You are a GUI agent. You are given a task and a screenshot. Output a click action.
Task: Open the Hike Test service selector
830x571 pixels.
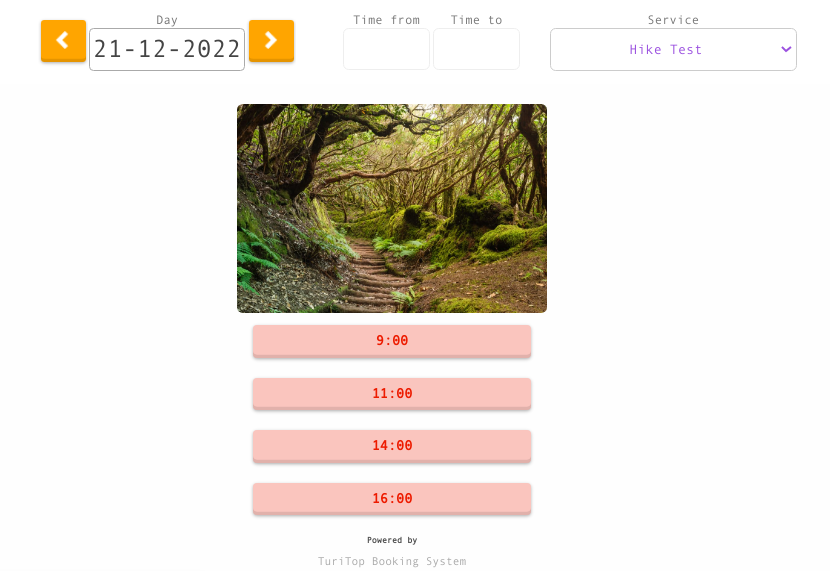(x=673, y=49)
